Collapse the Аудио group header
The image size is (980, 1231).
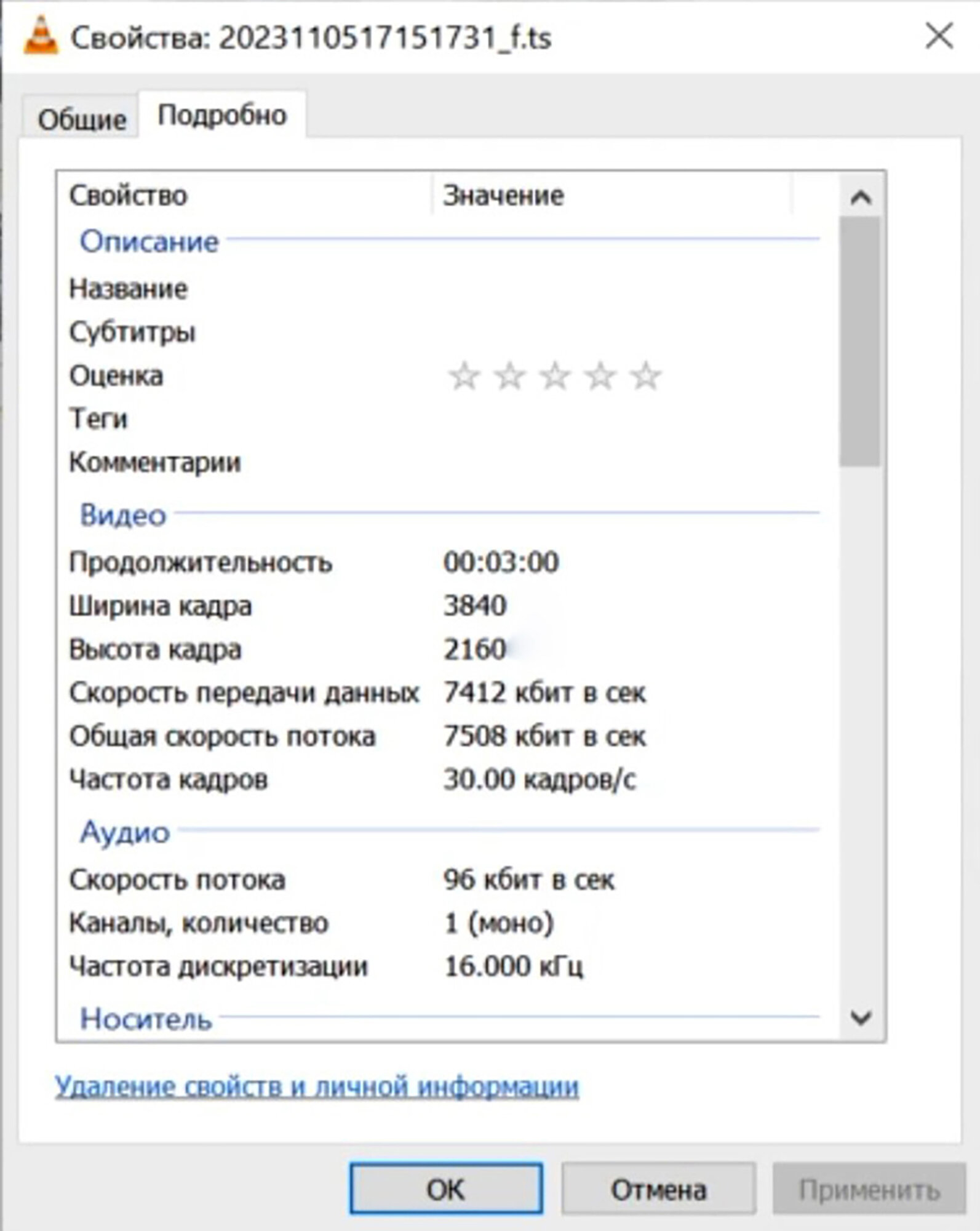pos(125,832)
